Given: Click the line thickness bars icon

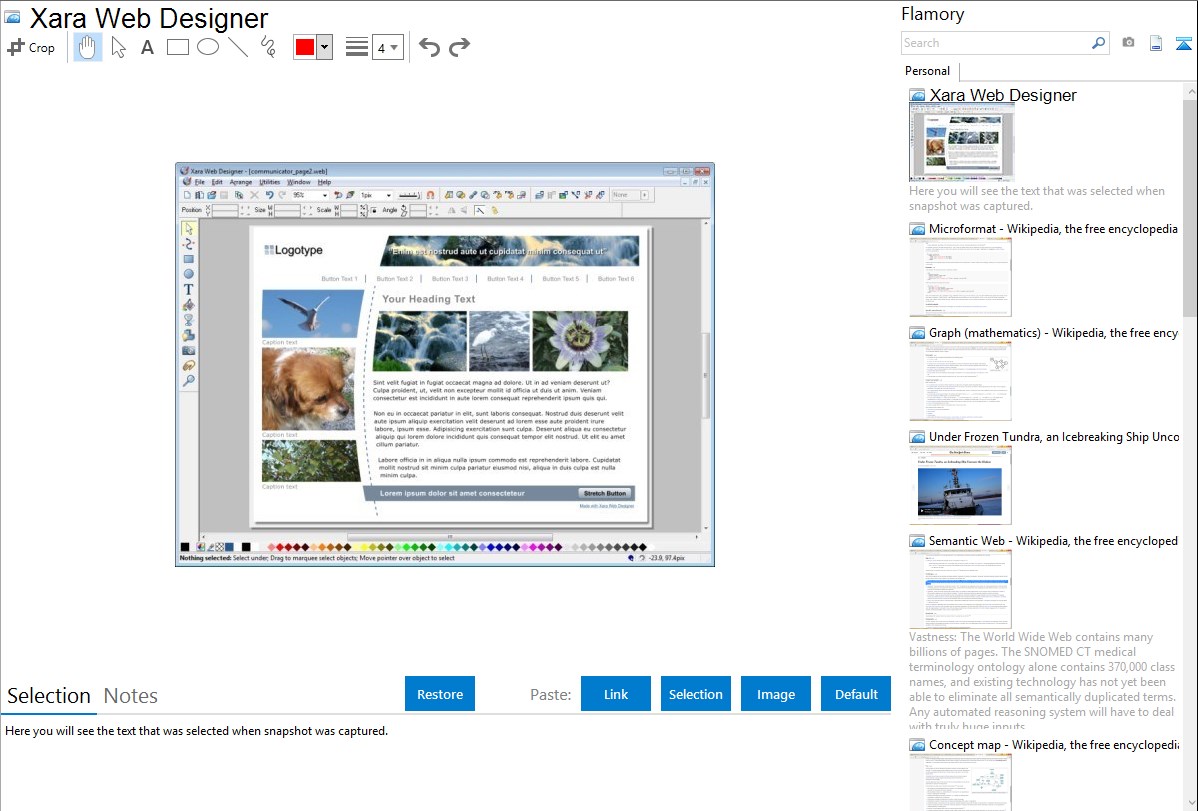Looking at the screenshot, I should pyautogui.click(x=357, y=47).
